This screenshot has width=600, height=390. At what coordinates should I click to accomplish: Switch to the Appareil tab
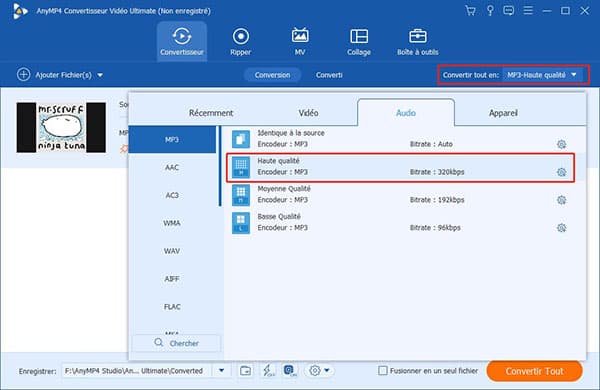503,113
